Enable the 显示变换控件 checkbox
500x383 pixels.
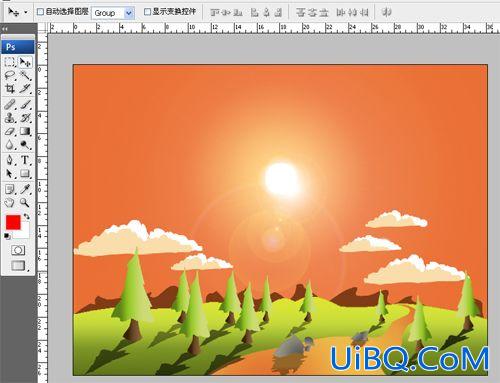pos(147,12)
